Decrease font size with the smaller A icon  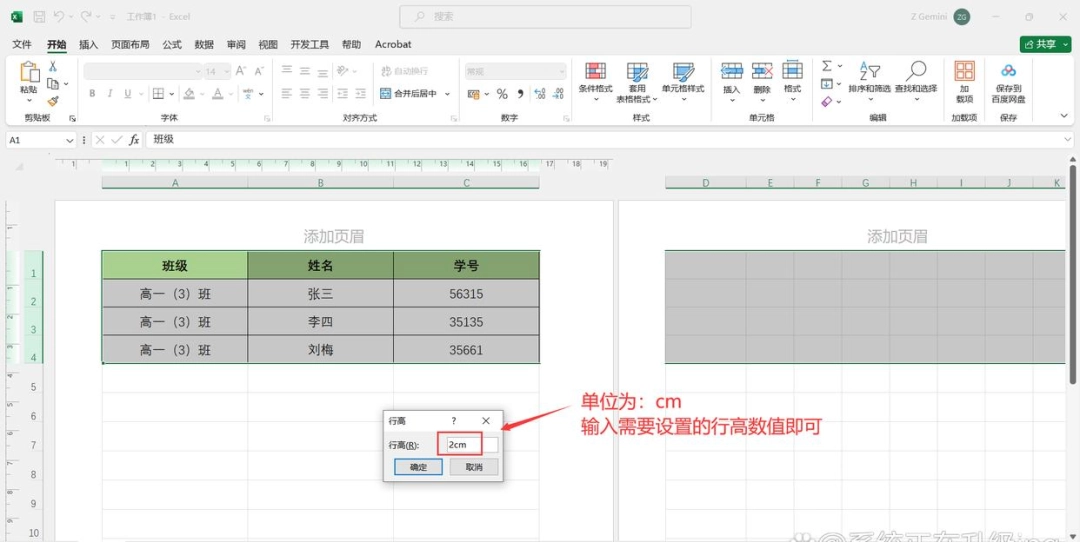point(259,71)
